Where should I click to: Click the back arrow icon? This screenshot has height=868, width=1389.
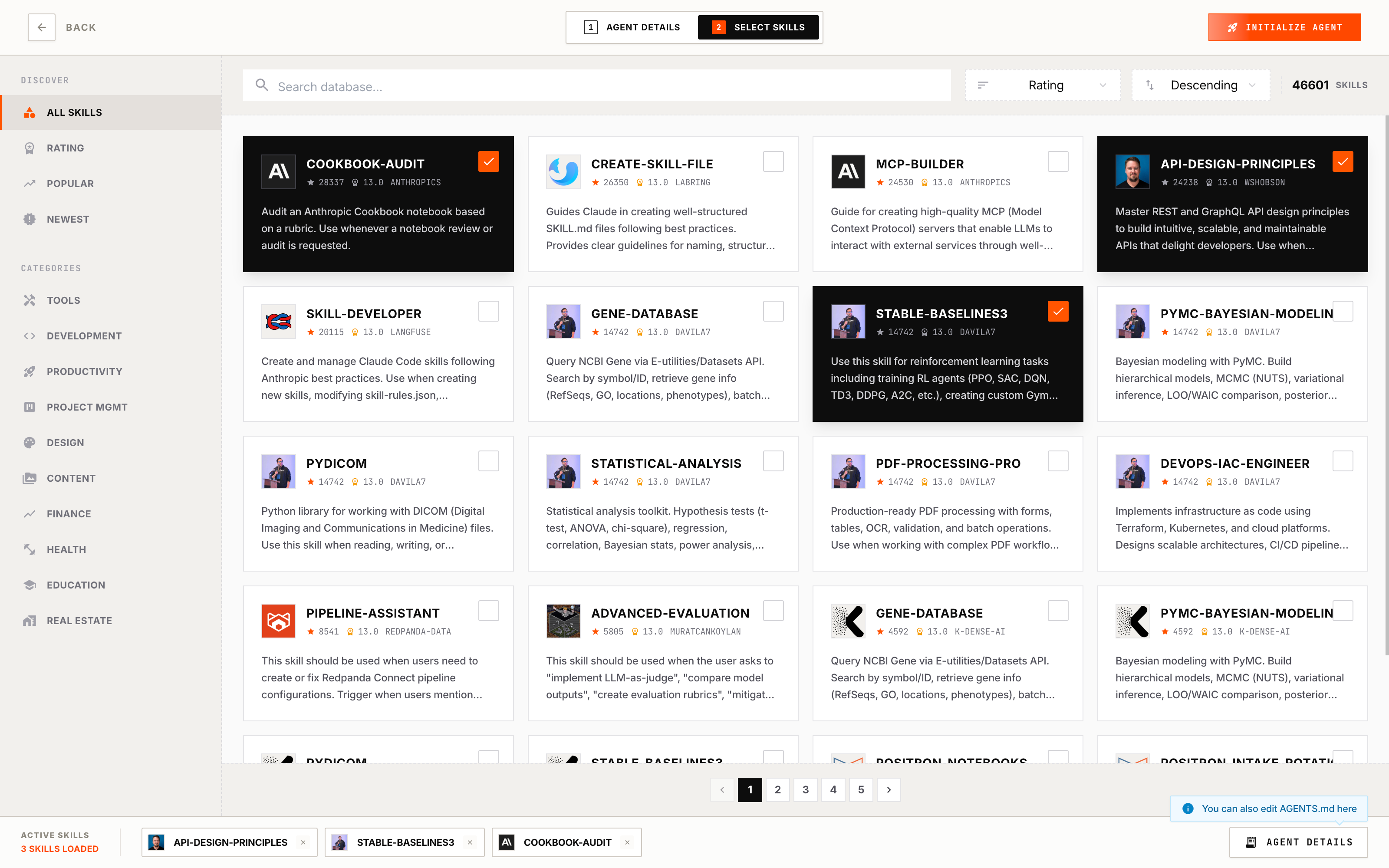(x=41, y=27)
